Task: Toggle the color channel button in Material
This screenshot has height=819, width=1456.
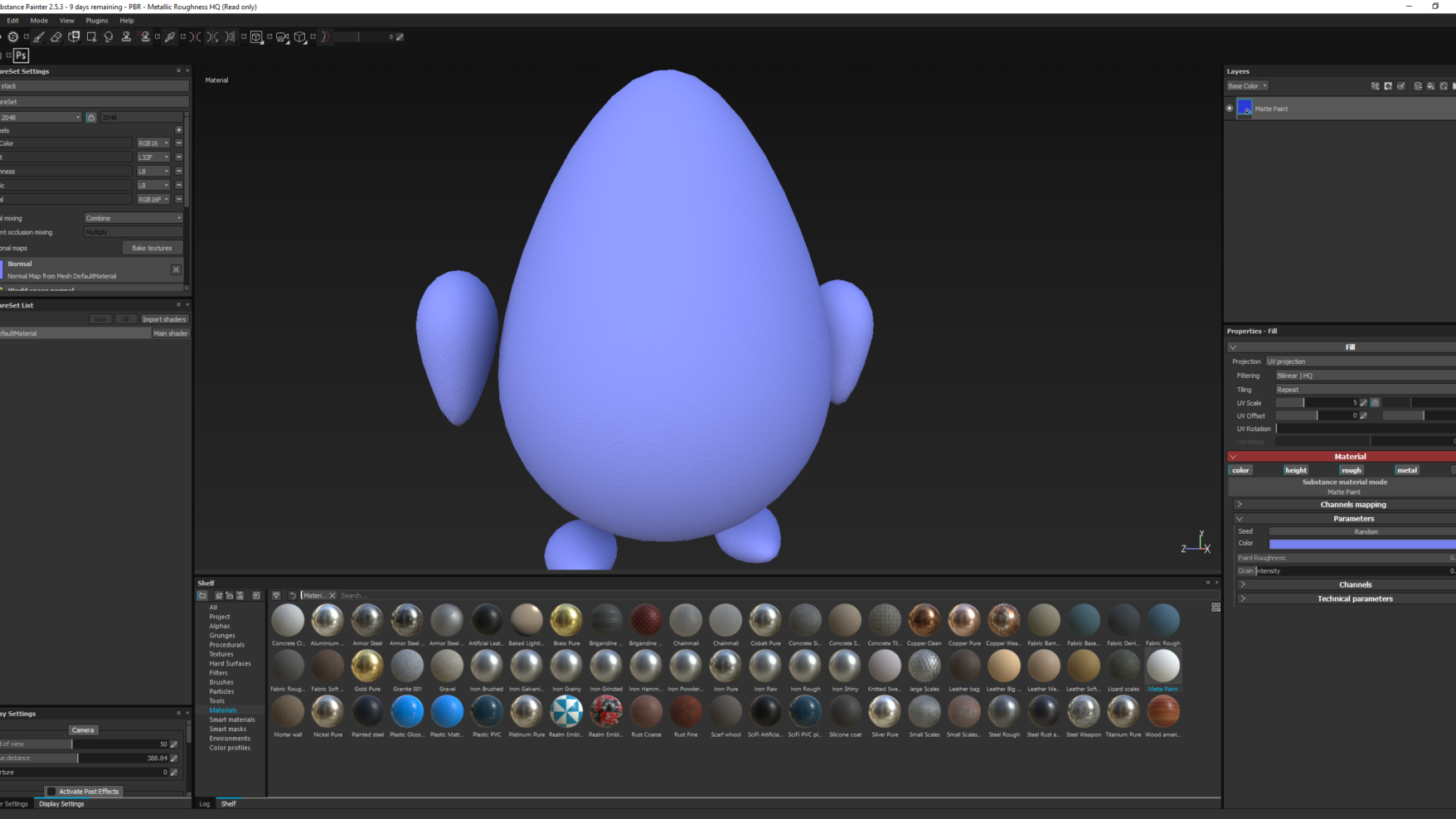Action: [1240, 470]
